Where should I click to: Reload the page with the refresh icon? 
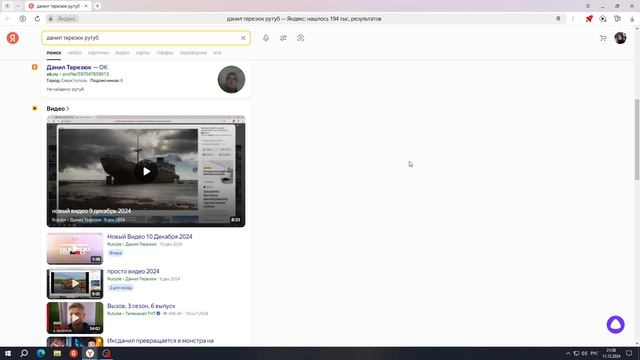pos(37,19)
